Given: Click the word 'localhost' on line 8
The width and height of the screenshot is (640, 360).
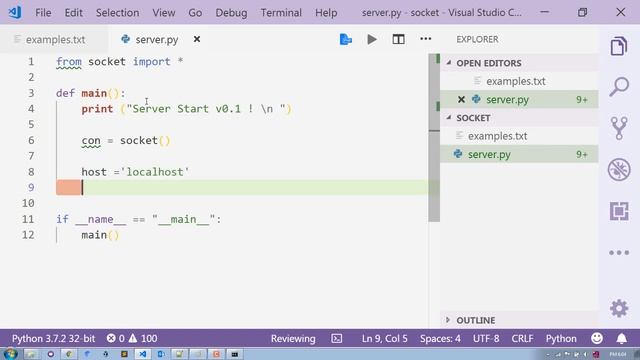Looking at the screenshot, I should (155, 172).
